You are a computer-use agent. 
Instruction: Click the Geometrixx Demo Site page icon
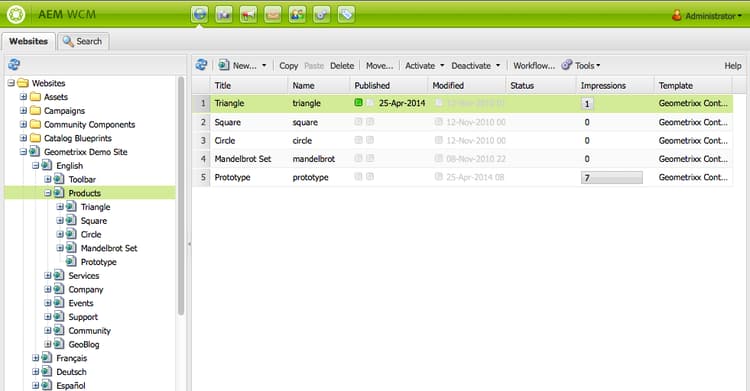pos(34,152)
